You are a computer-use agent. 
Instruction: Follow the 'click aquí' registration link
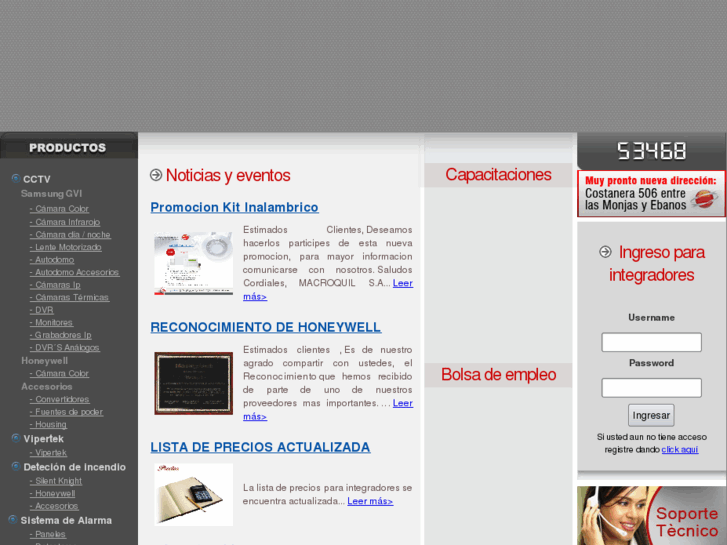[680, 449]
